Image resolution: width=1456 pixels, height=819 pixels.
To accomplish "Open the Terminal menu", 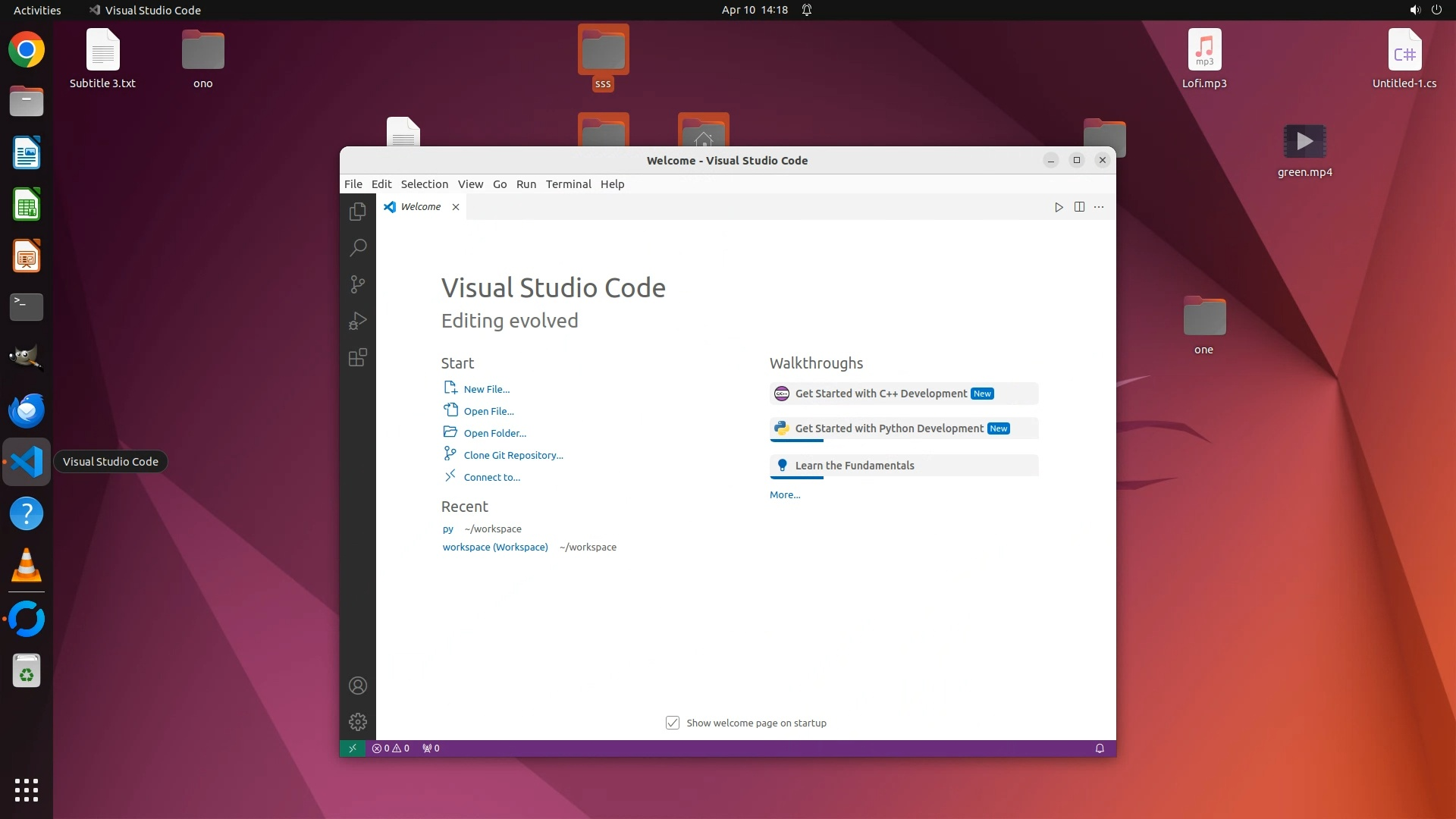I will pyautogui.click(x=568, y=184).
